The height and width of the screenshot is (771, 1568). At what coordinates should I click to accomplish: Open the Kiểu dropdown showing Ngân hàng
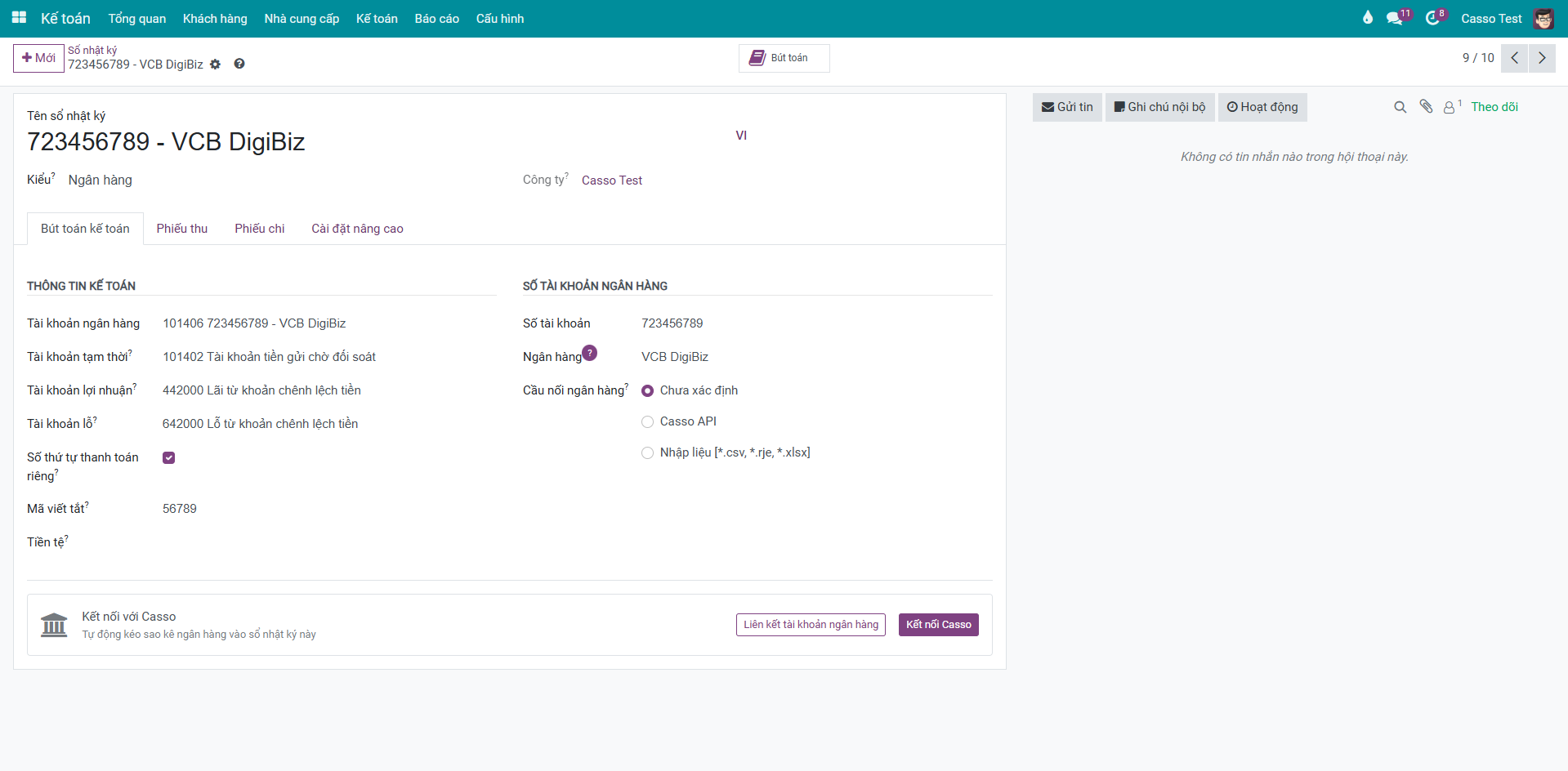(x=101, y=180)
